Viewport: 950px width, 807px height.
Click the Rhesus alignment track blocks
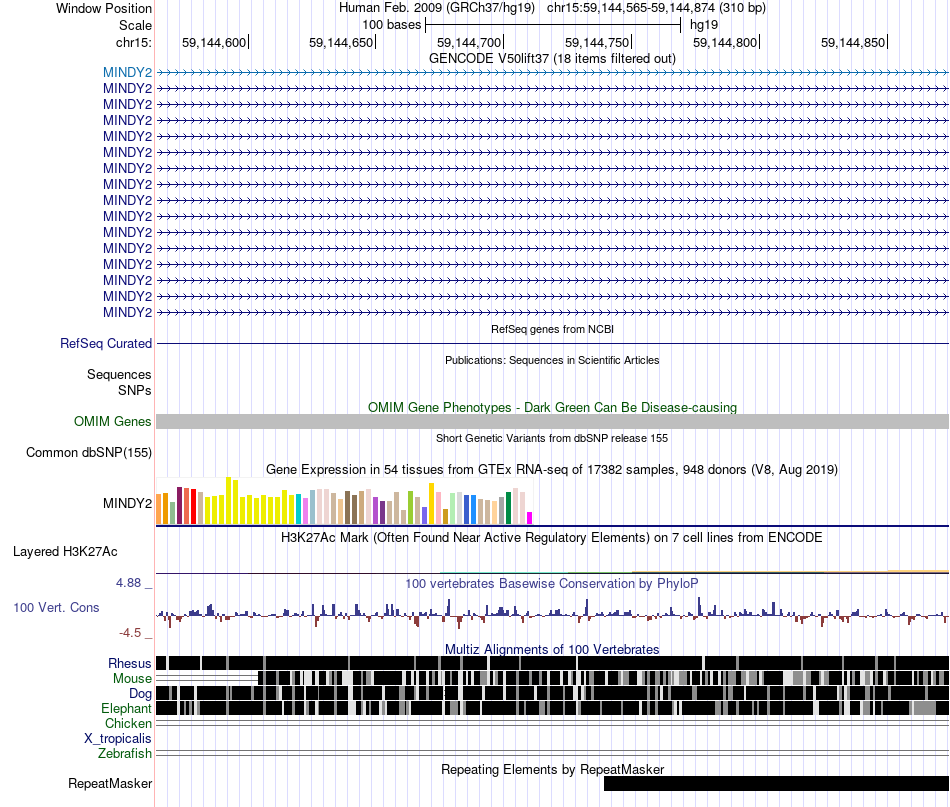tap(552, 663)
